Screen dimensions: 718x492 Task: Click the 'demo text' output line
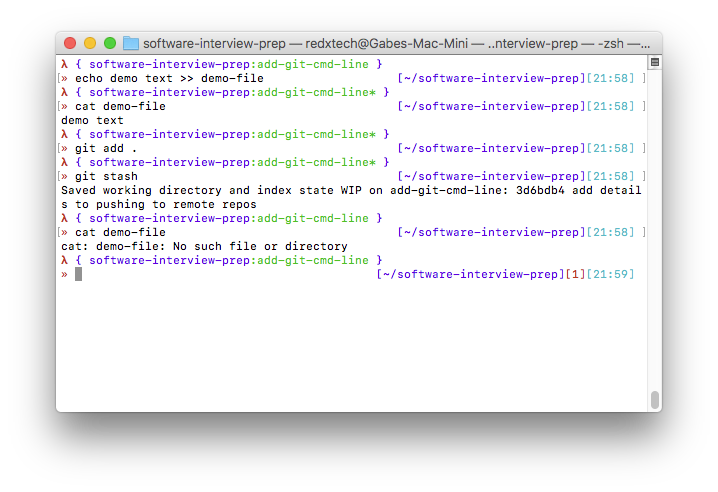[92, 120]
